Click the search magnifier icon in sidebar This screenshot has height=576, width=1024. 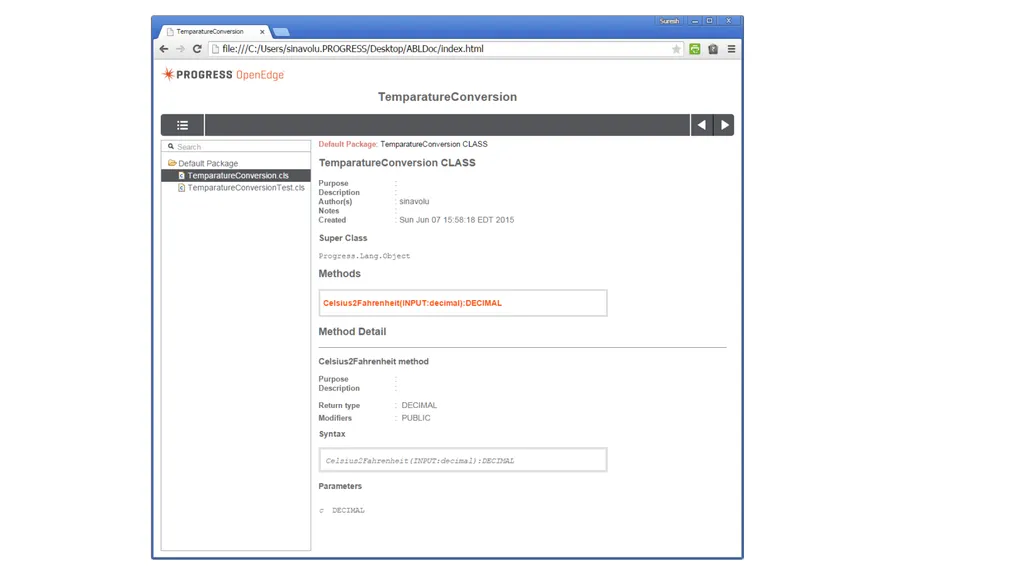170,147
